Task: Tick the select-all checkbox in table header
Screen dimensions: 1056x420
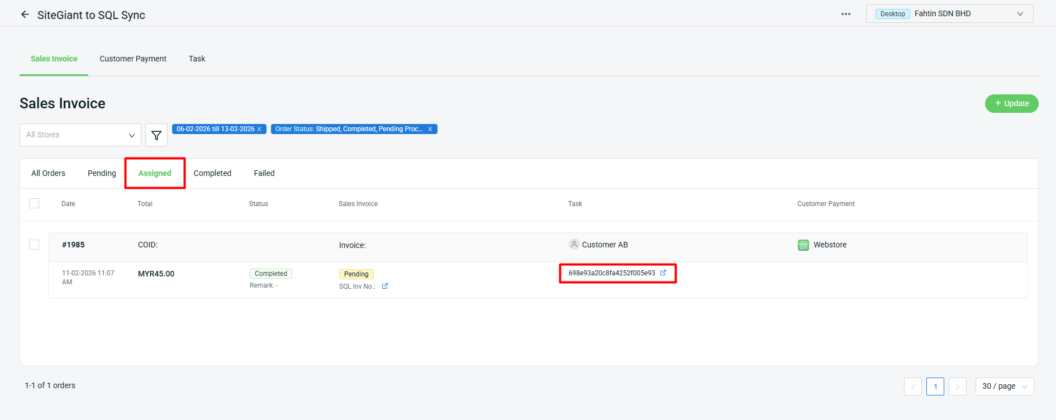Action: pyautogui.click(x=34, y=203)
